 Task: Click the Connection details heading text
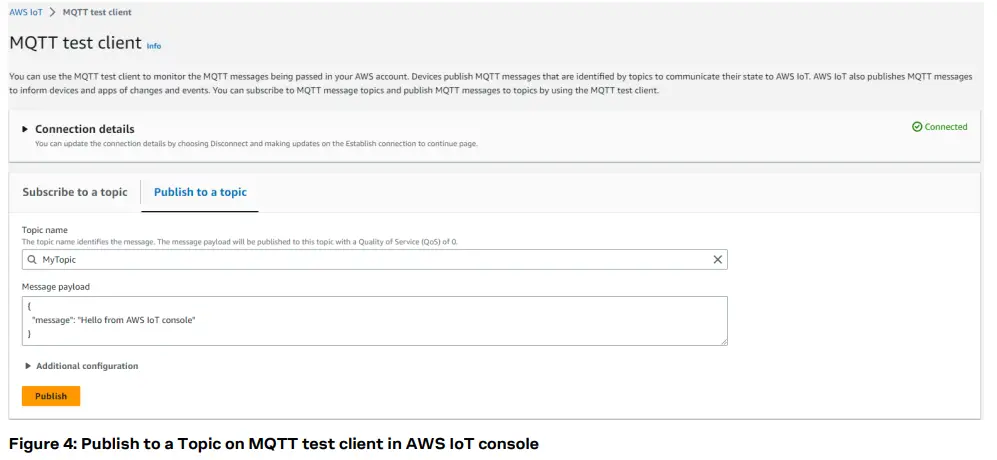tap(85, 129)
